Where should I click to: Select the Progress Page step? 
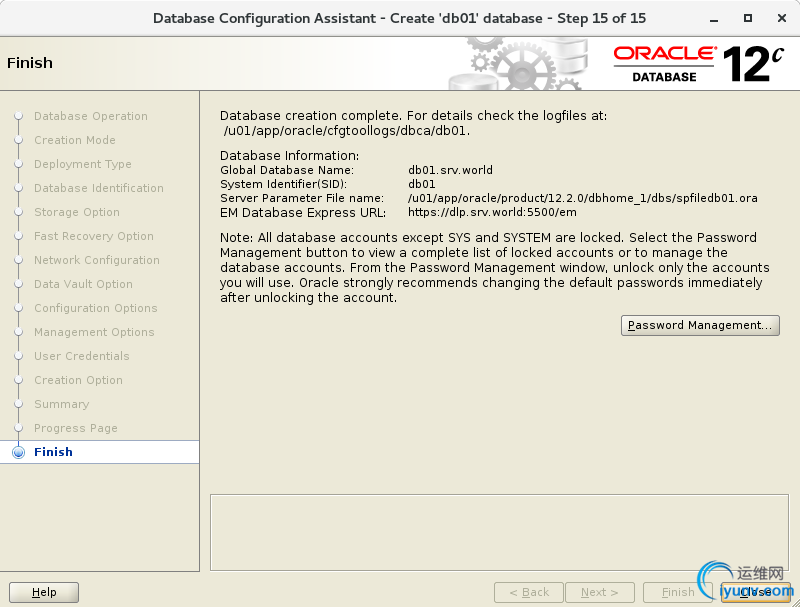76,428
